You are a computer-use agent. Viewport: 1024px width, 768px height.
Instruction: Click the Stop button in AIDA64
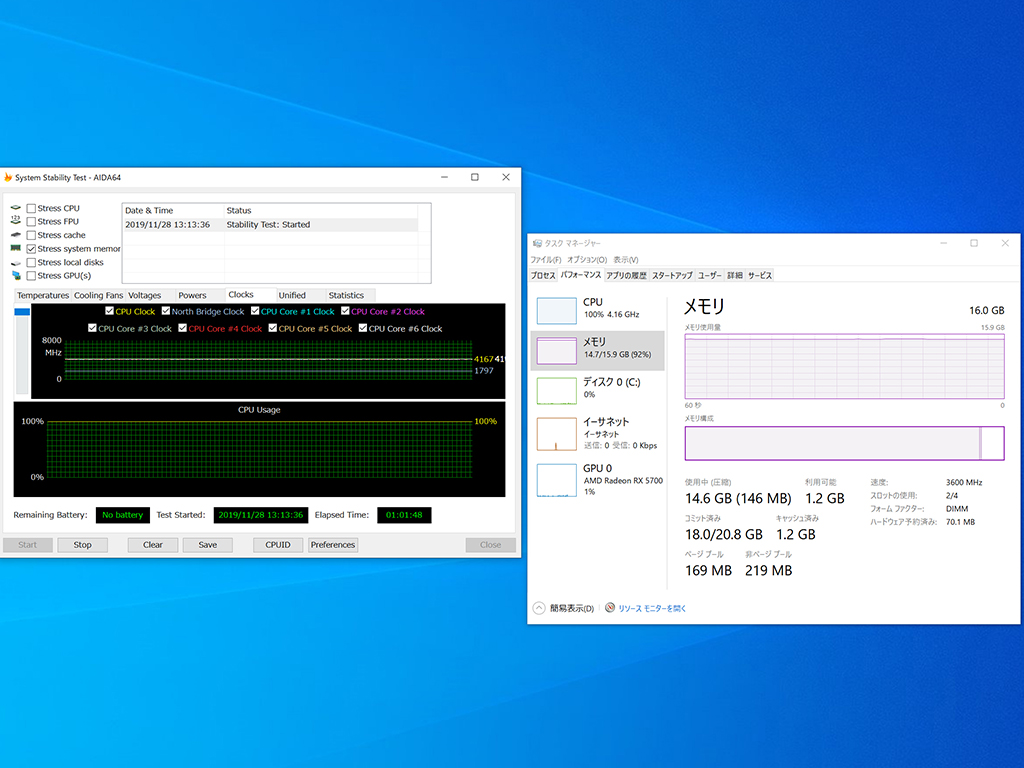pyautogui.click(x=82, y=545)
